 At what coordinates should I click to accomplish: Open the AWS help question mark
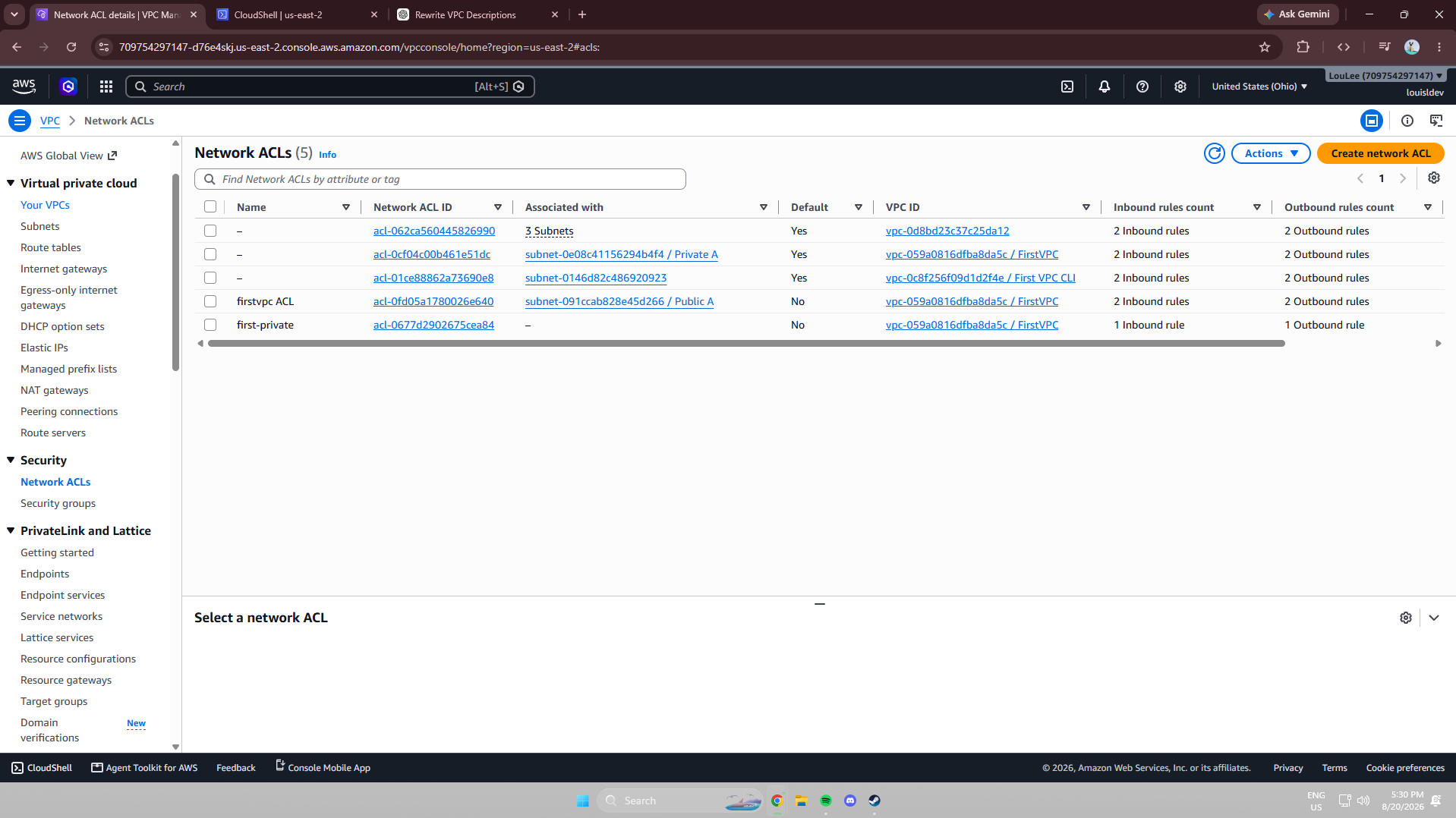[x=1142, y=87]
